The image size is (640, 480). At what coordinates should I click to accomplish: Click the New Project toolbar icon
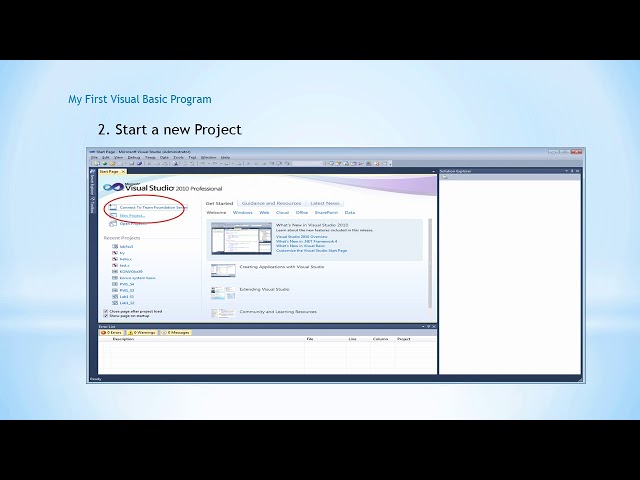[x=97, y=164]
